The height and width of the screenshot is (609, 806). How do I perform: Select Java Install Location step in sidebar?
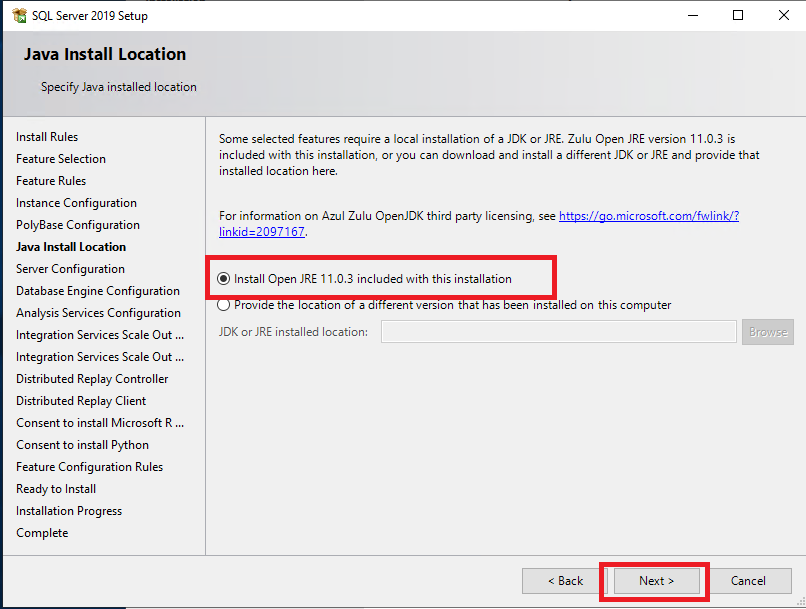(x=71, y=247)
